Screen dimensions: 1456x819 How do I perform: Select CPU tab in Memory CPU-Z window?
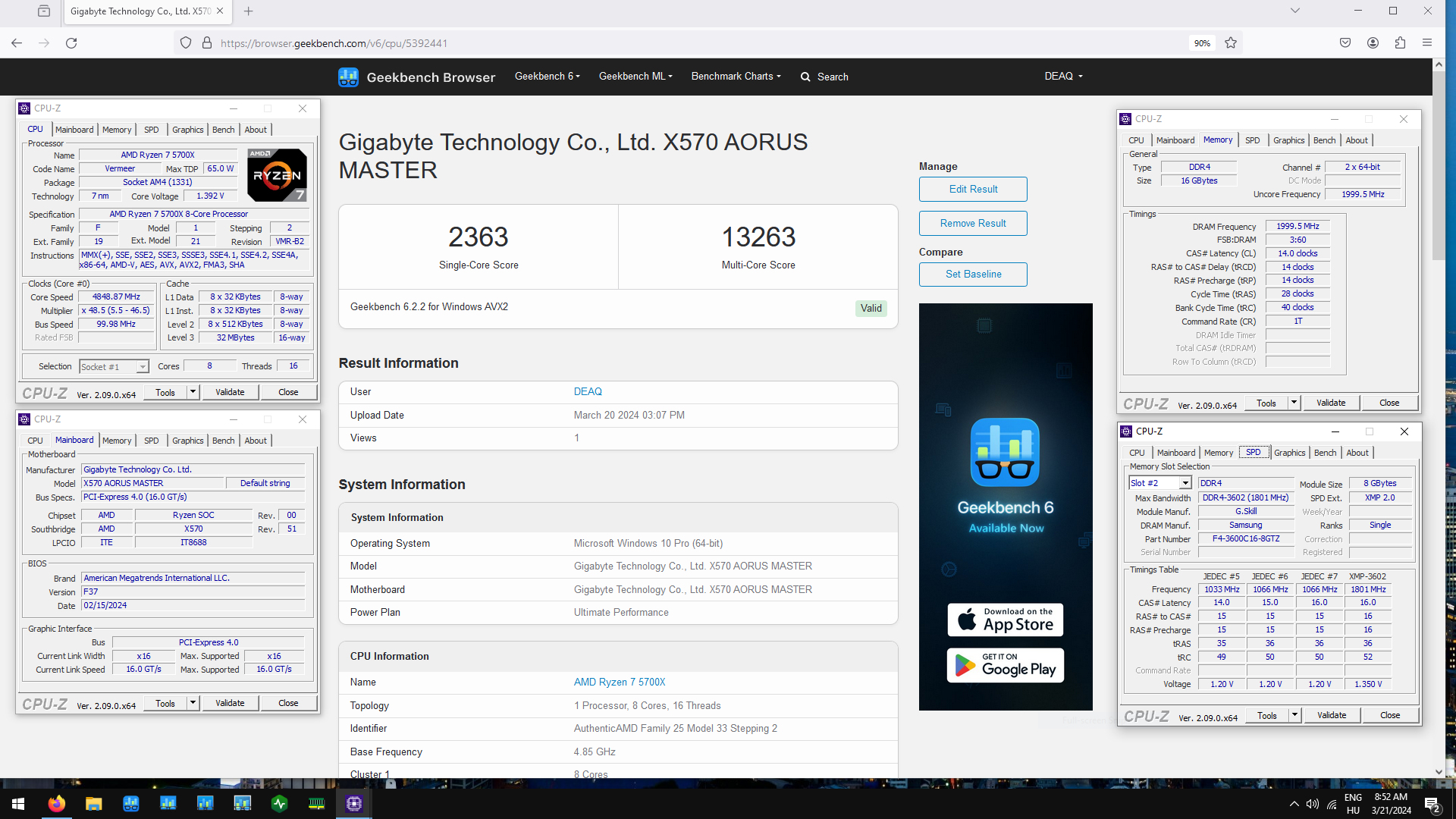[x=1136, y=140]
